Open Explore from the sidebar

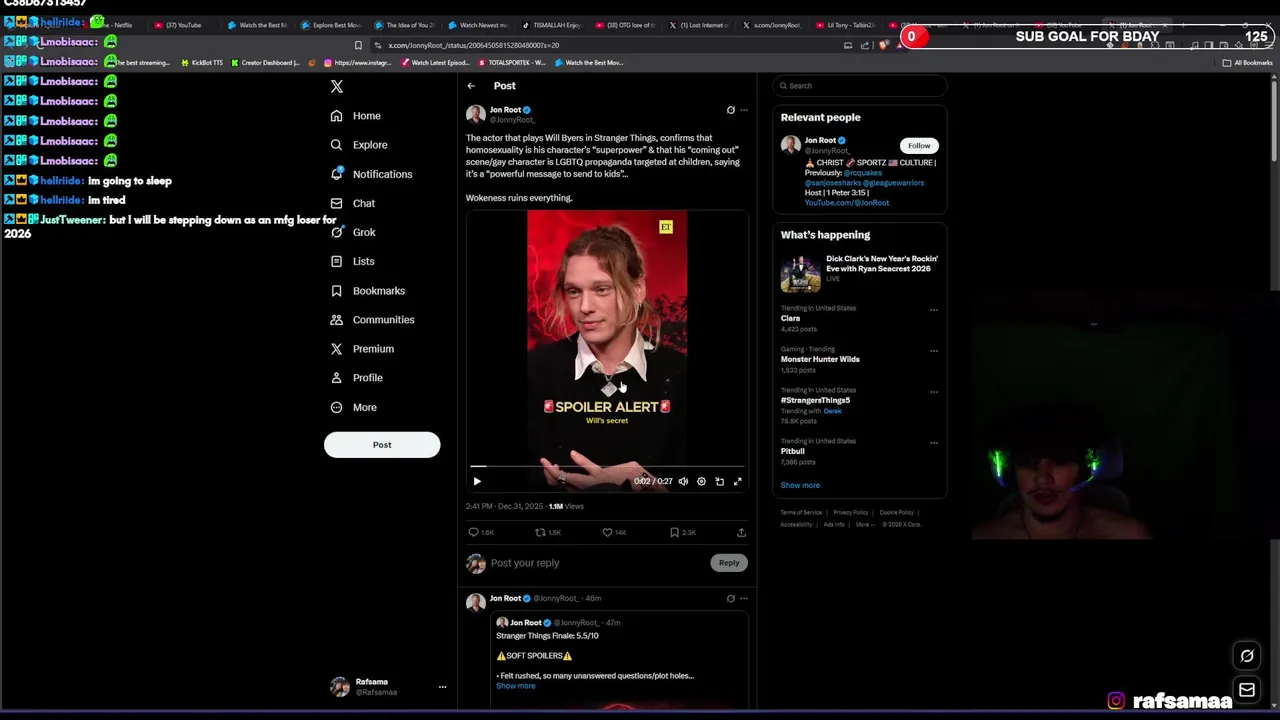coord(359,145)
